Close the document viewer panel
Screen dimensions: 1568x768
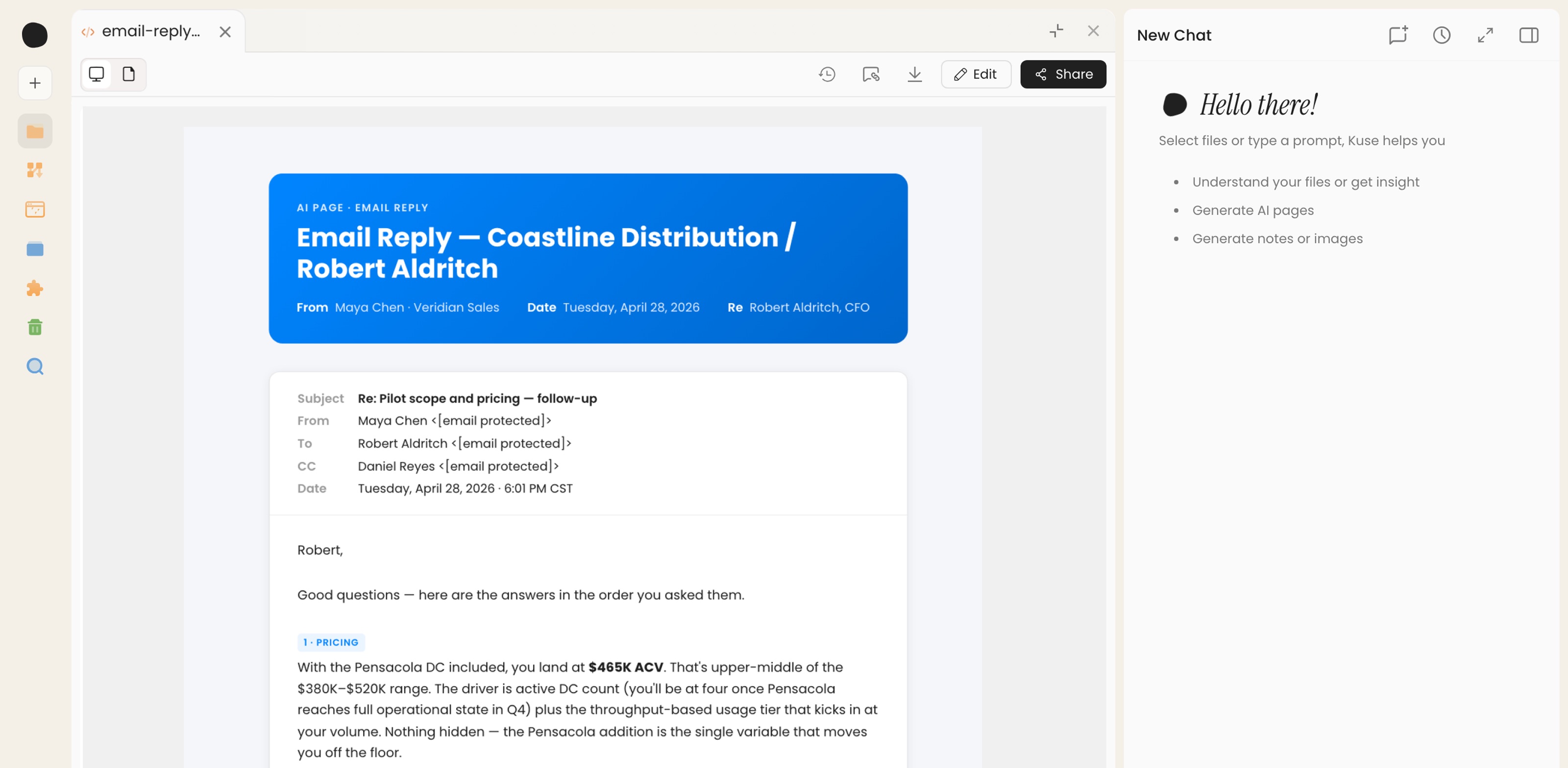[x=1093, y=31]
